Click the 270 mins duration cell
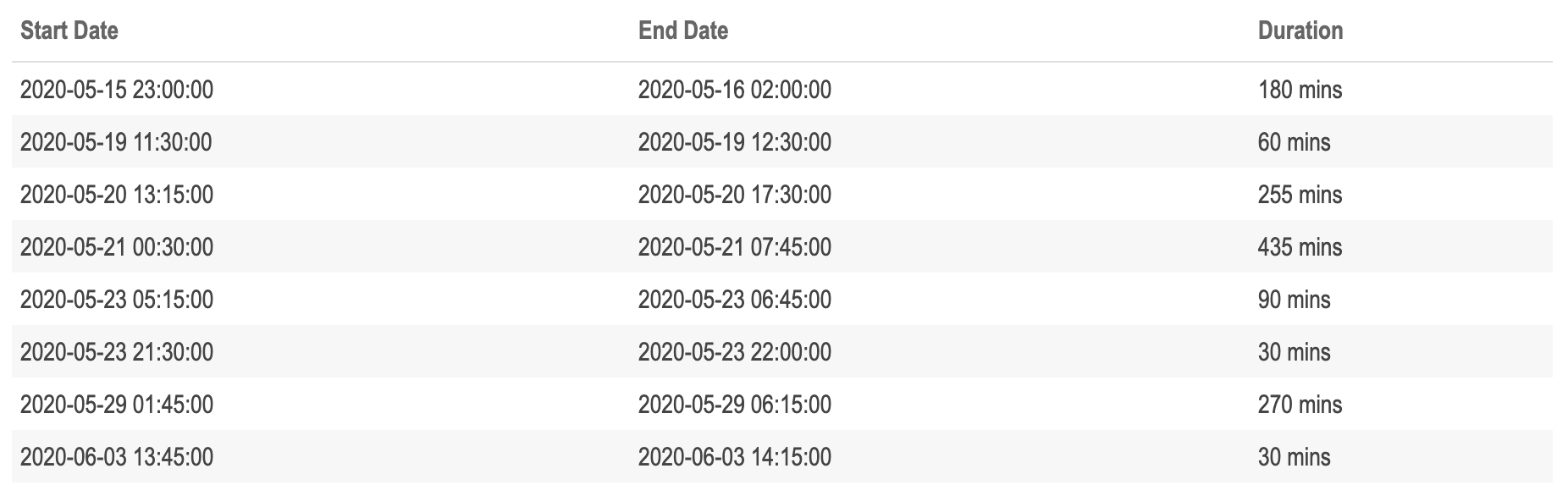Image resolution: width=1568 pixels, height=496 pixels. [1300, 405]
